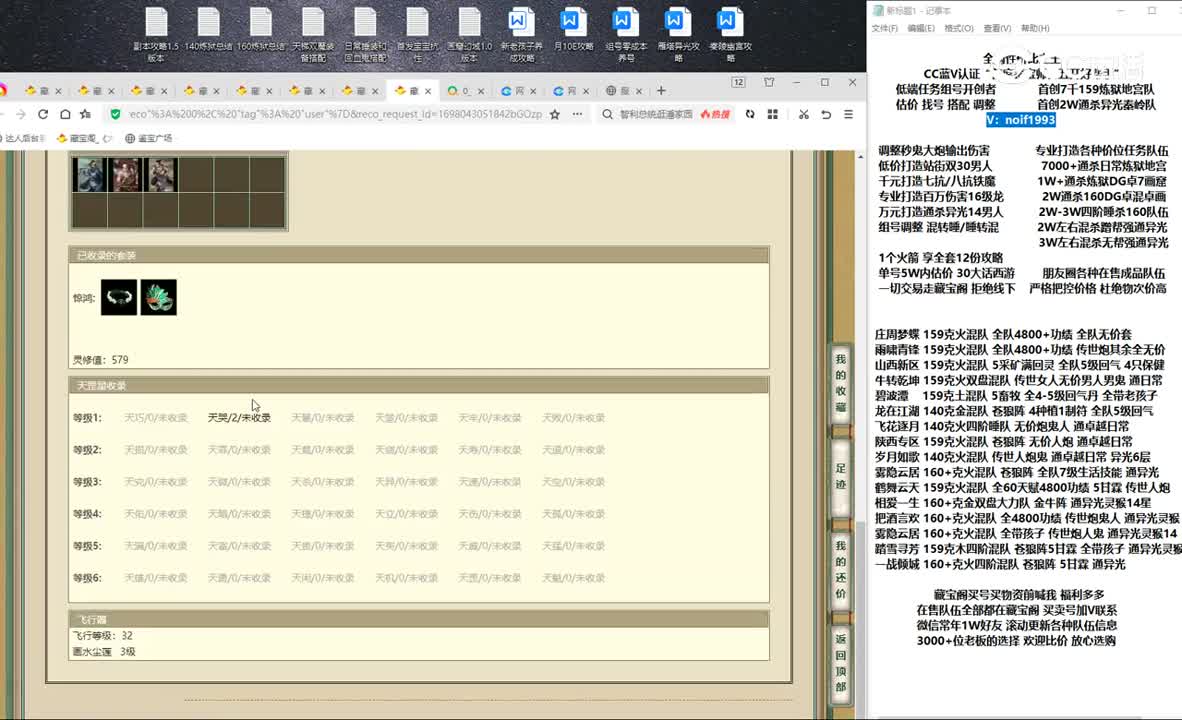Click the 等级6 row label

[87, 578]
